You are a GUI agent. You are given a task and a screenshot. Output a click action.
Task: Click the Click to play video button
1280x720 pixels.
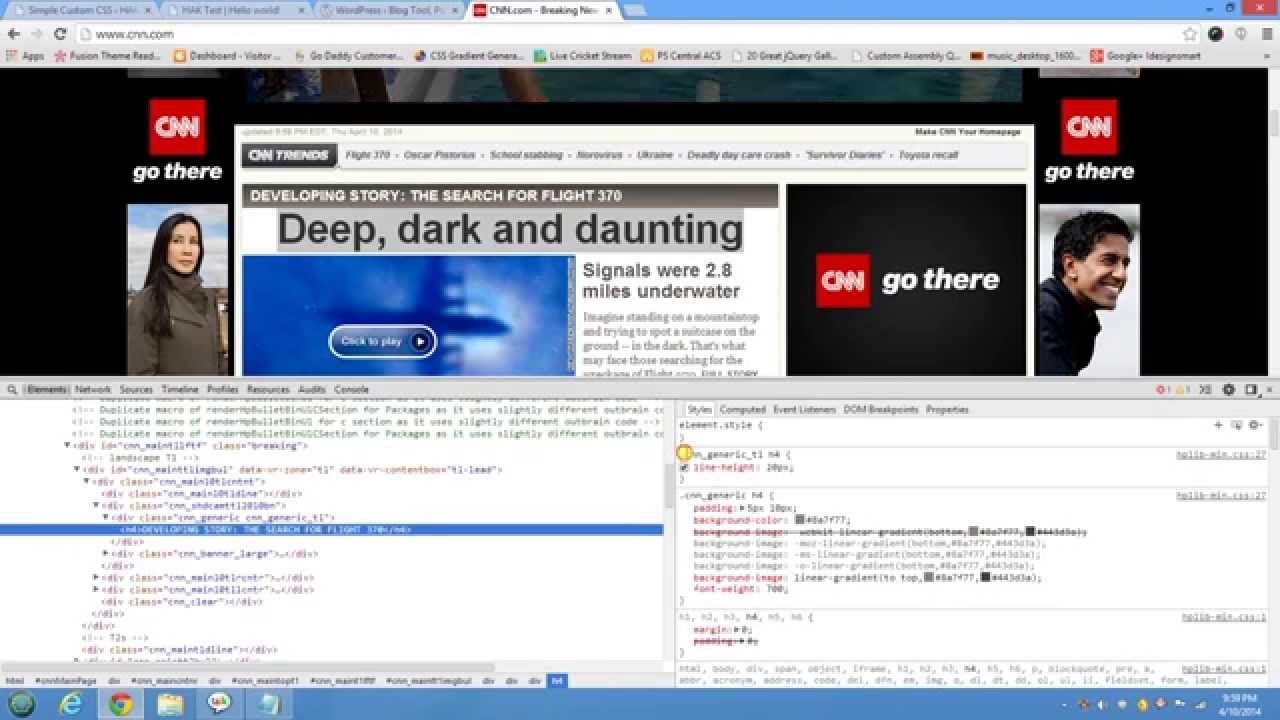[383, 341]
